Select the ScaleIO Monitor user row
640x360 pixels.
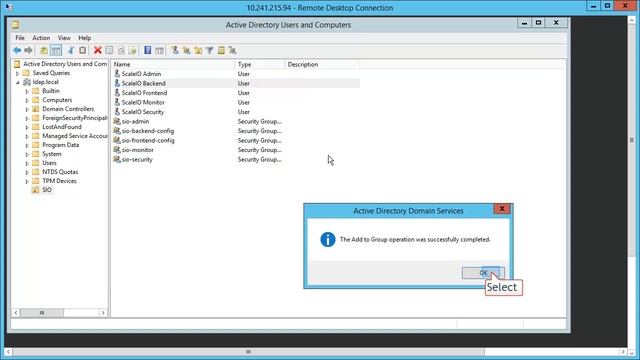pyautogui.click(x=236, y=102)
